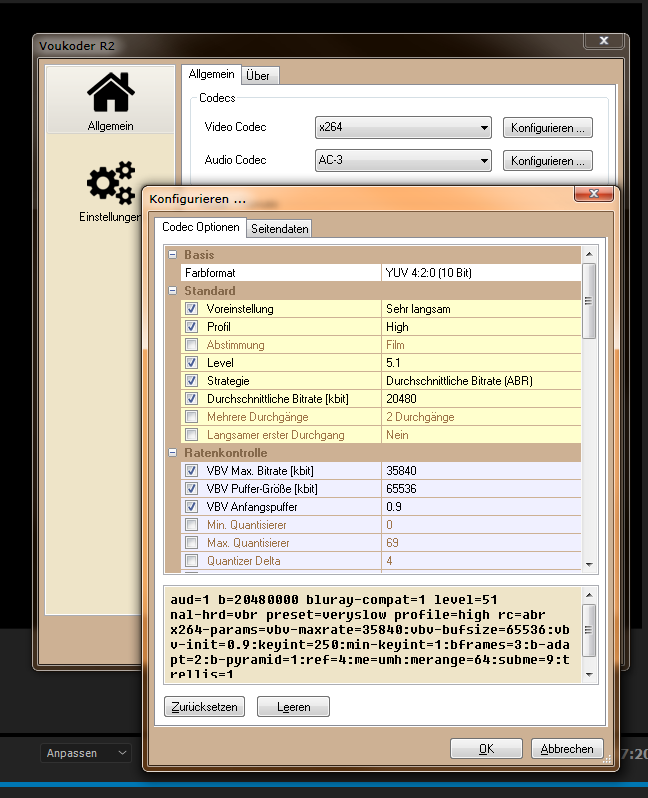Click Konfigurieren for the Video Codec
The image size is (648, 798).
(x=548, y=128)
